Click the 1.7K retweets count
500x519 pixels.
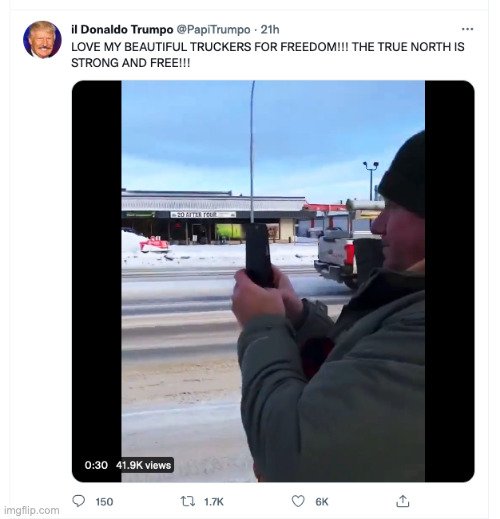tap(214, 502)
